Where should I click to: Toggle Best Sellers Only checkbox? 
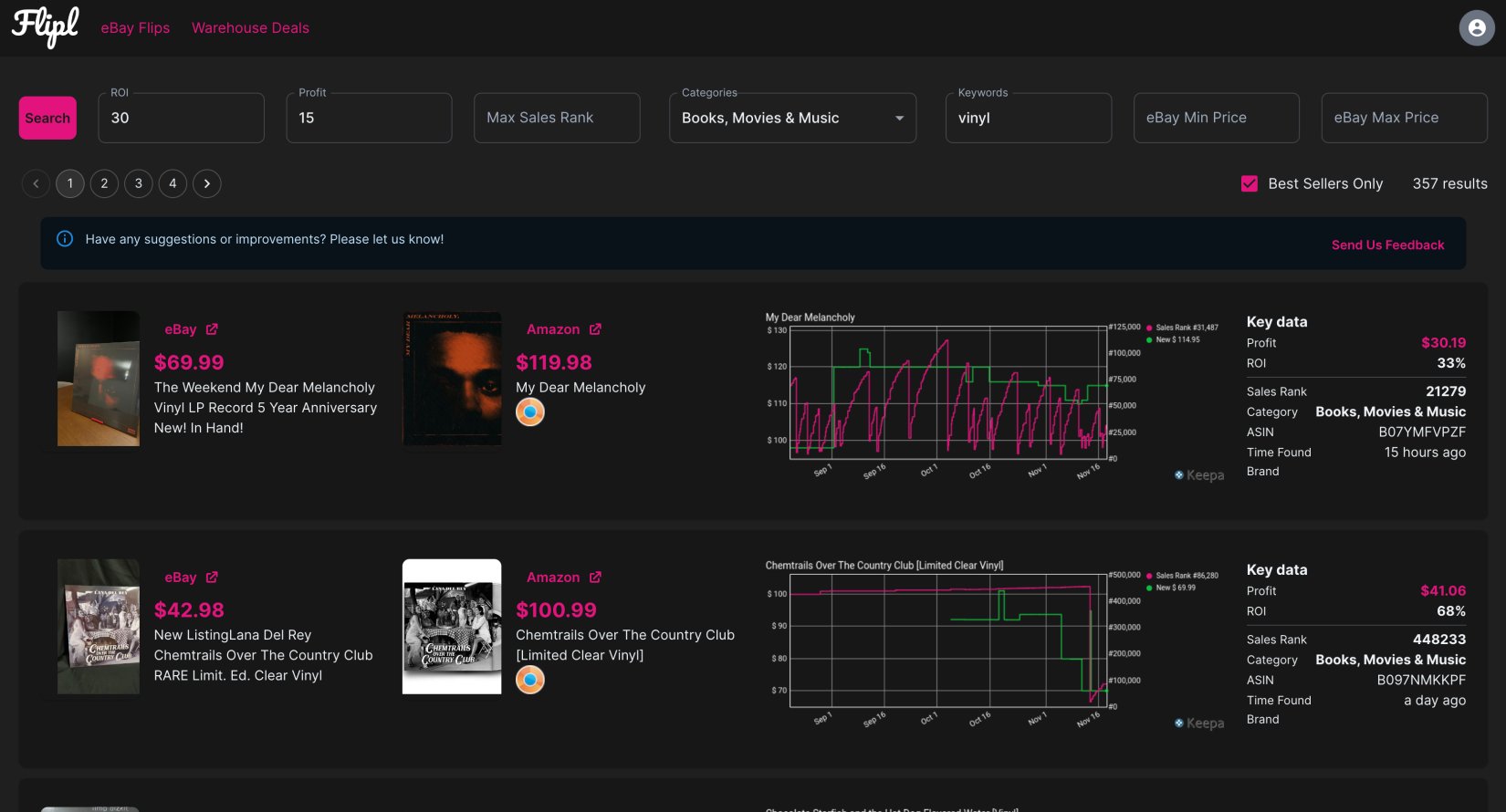pyautogui.click(x=1250, y=183)
